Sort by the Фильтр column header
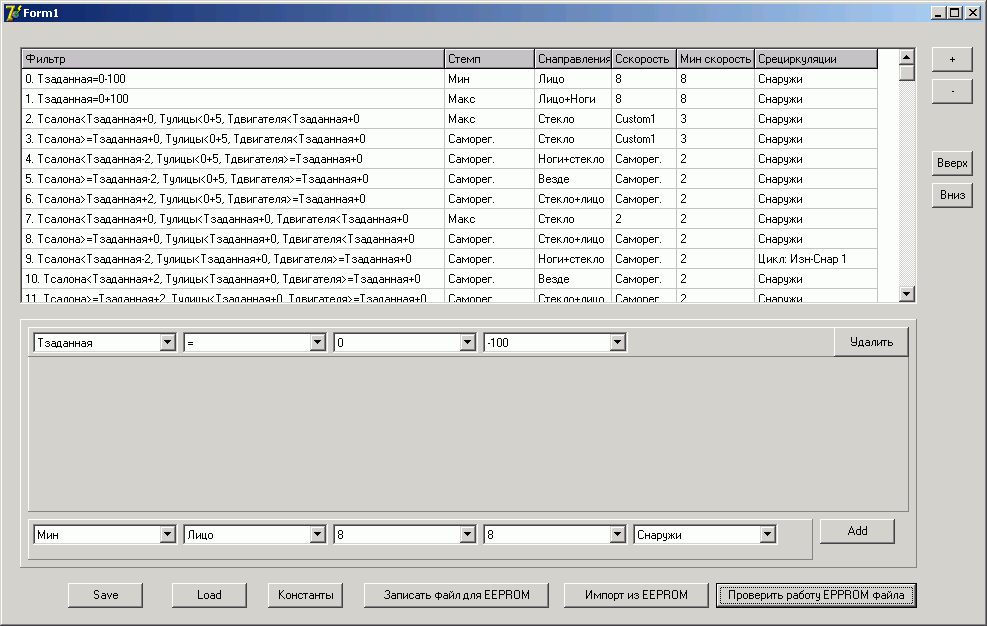 (232, 59)
